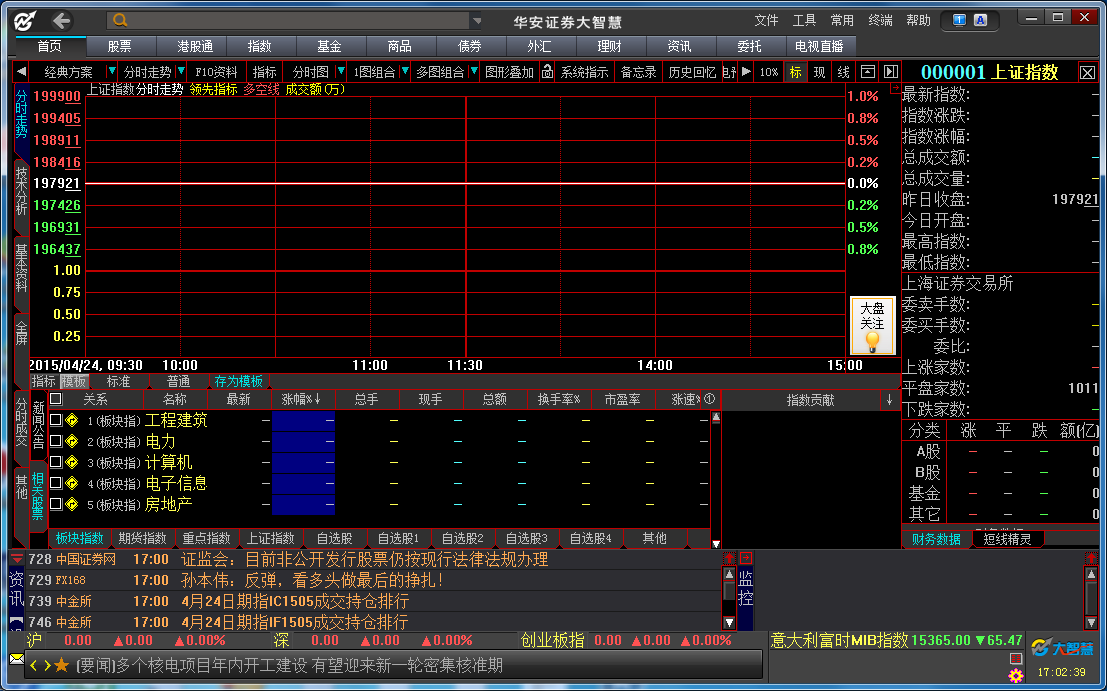Viewport: 1107px width, 691px height.
Task: Click the back arrow in title bar
Action: coord(62,20)
